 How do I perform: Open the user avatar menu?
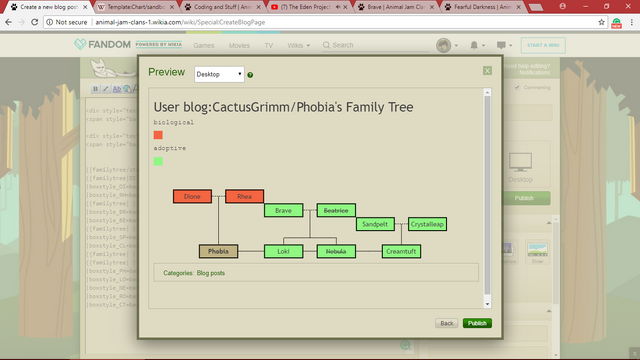[444, 45]
